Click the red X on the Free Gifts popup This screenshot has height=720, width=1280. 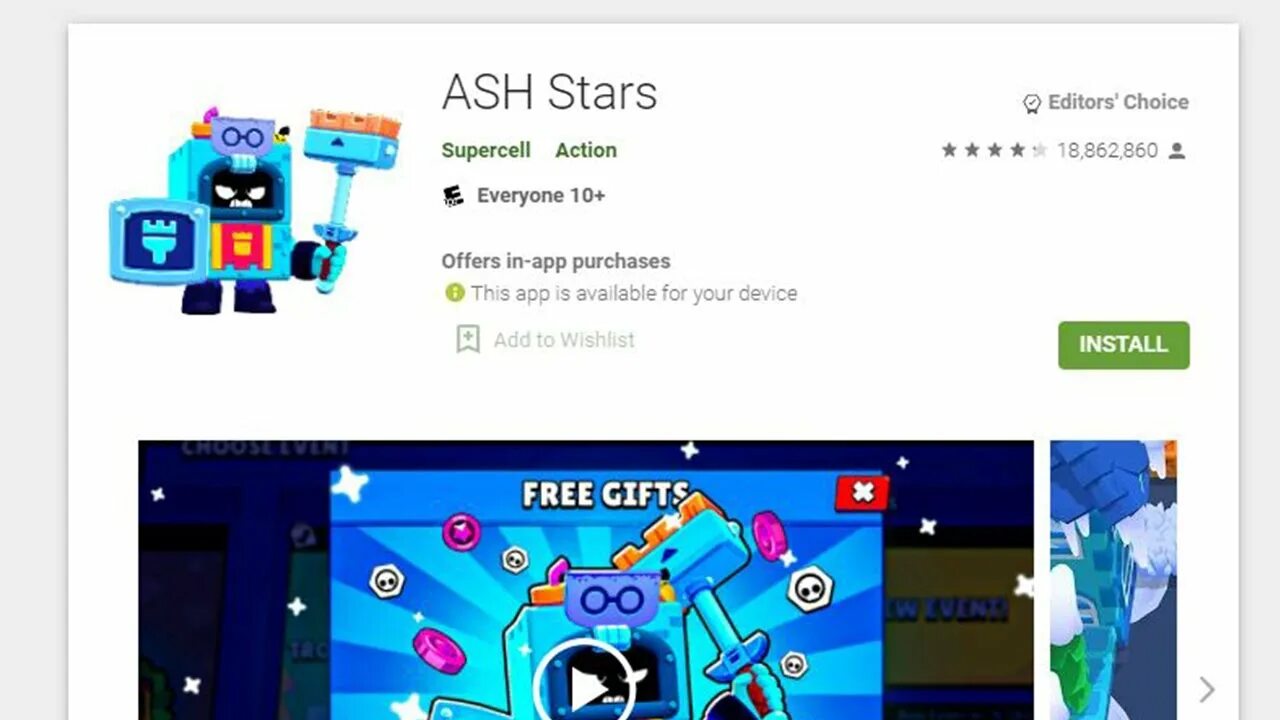[x=862, y=492]
